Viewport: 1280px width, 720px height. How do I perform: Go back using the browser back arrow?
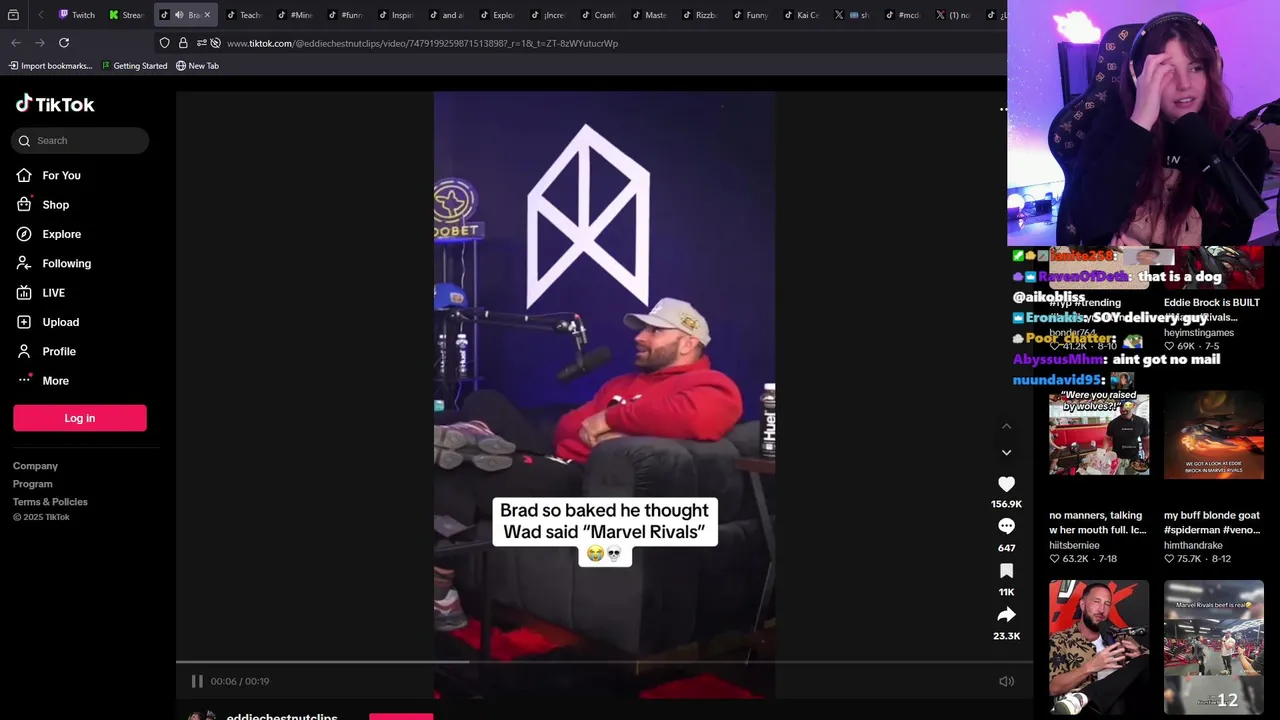(x=16, y=43)
